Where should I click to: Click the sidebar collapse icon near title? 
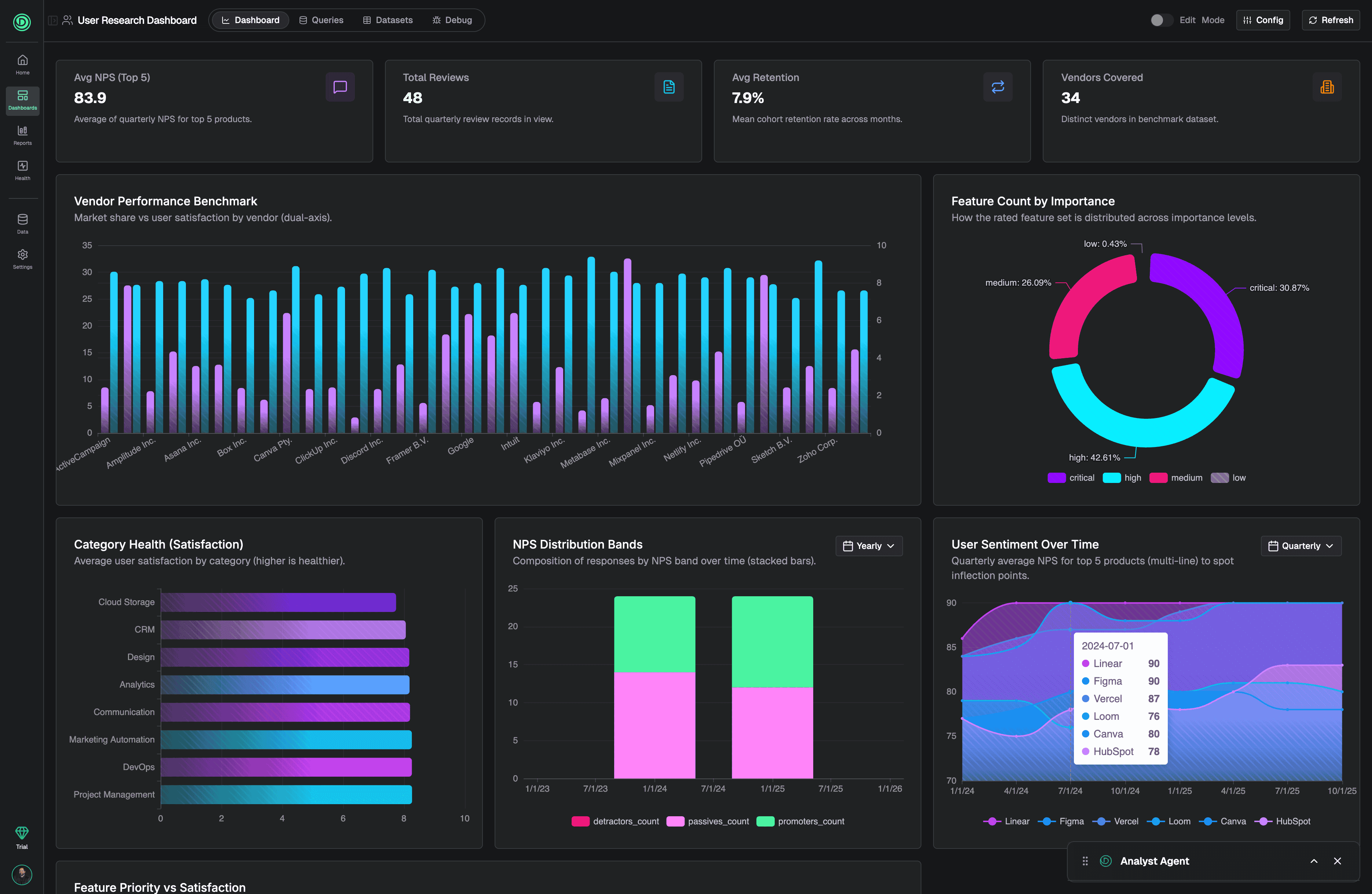tap(52, 20)
